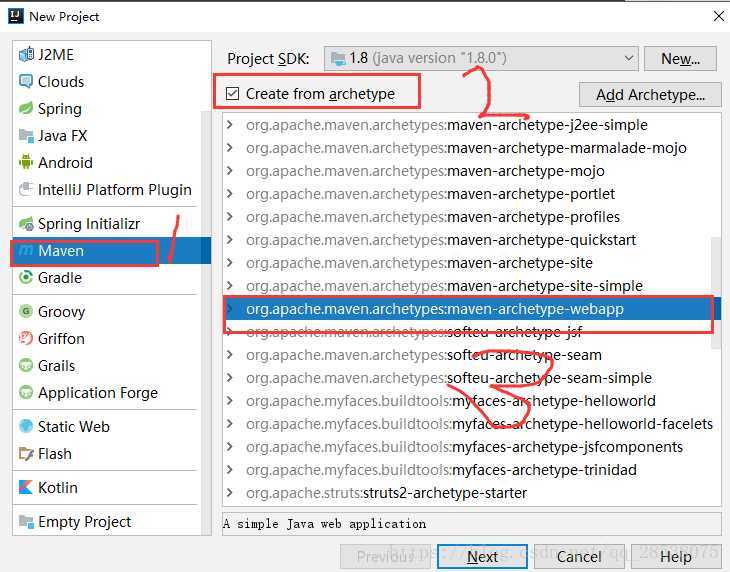Click the Clouds icon in sidebar
This screenshot has height=572, width=730.
pos(26,81)
